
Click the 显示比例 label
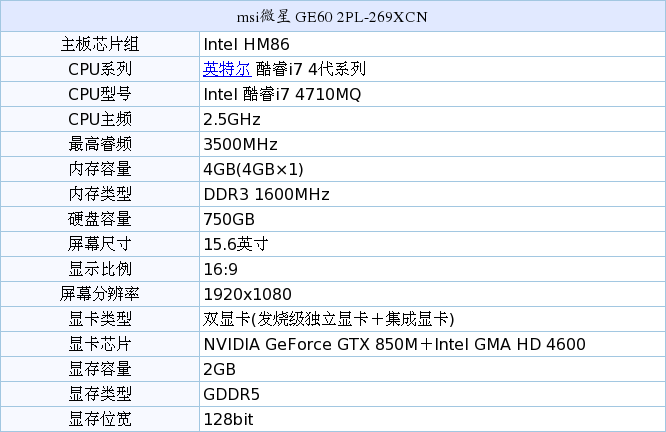coord(100,269)
